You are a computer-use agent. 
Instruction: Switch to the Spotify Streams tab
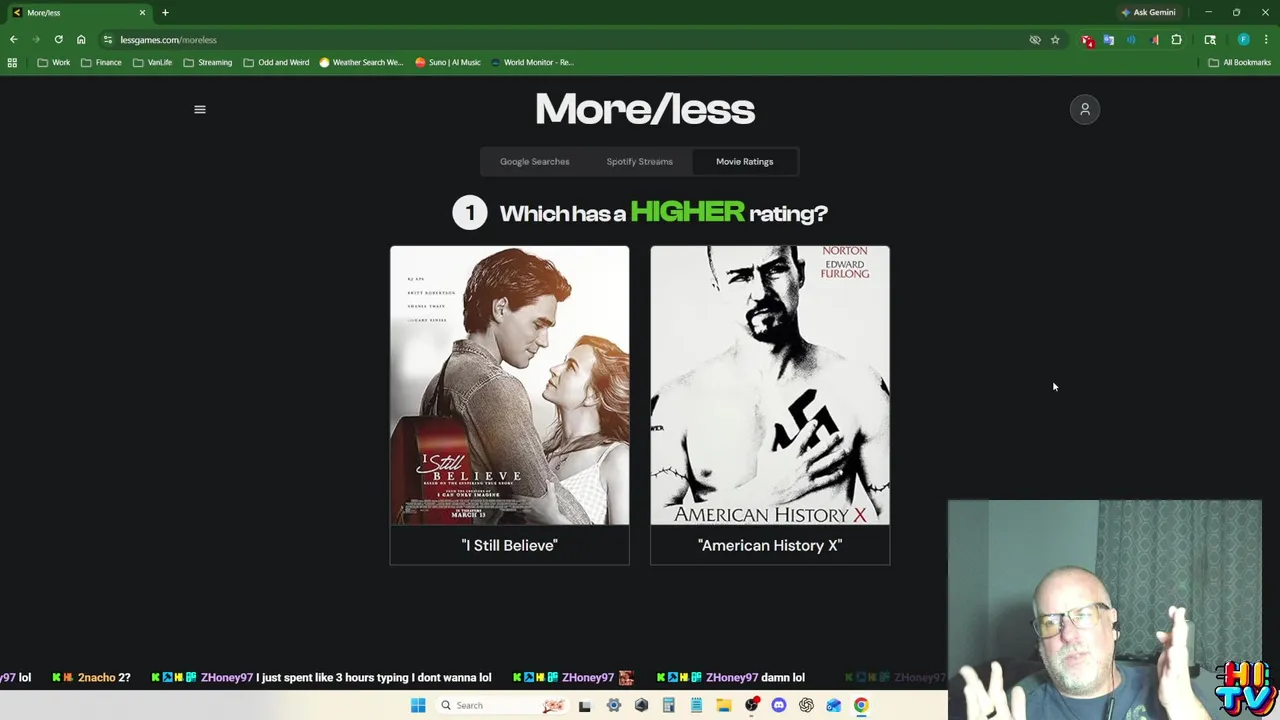pyautogui.click(x=640, y=161)
